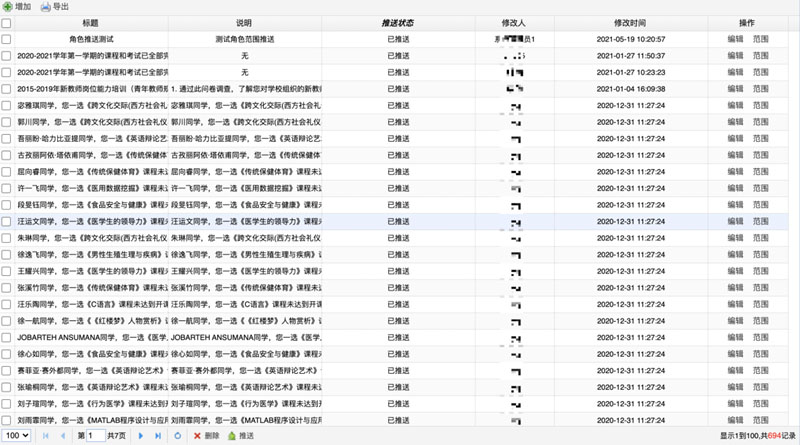Click the 导出 (Export) printer icon
This screenshot has height=445, width=800.
click(45, 7)
